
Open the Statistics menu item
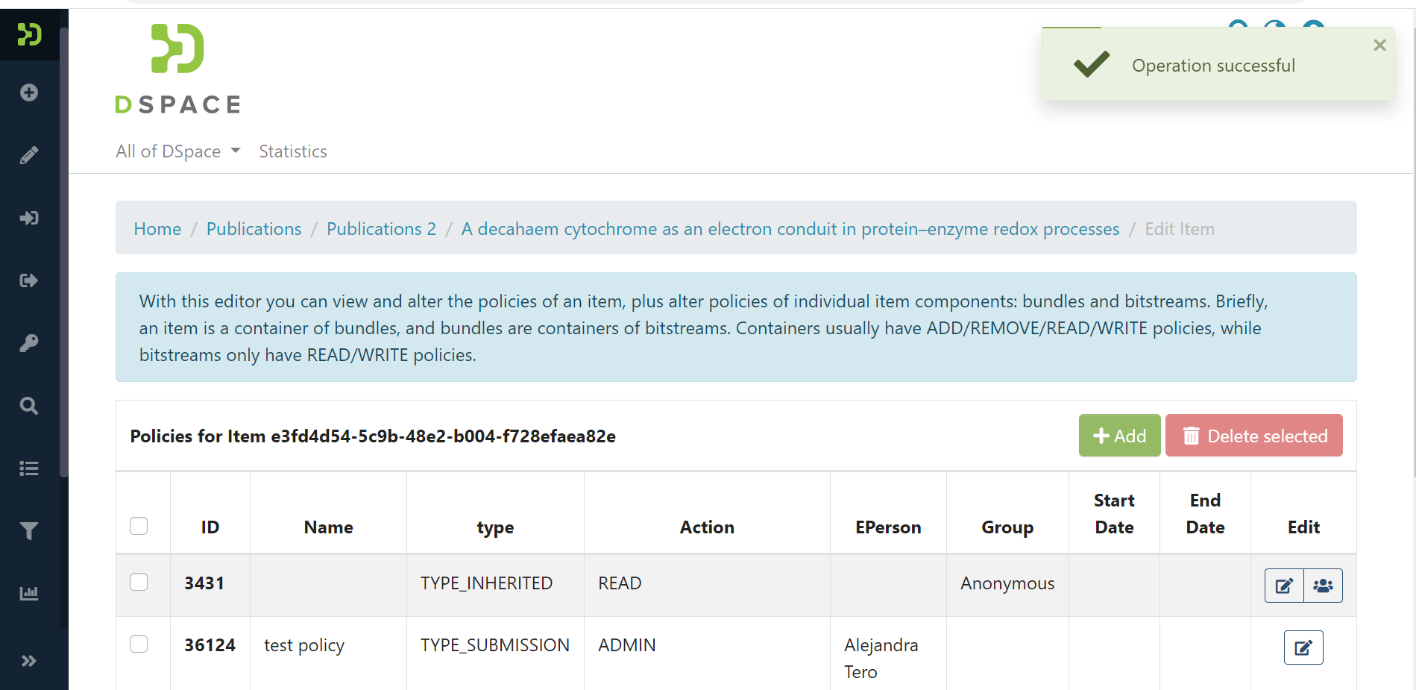(293, 152)
